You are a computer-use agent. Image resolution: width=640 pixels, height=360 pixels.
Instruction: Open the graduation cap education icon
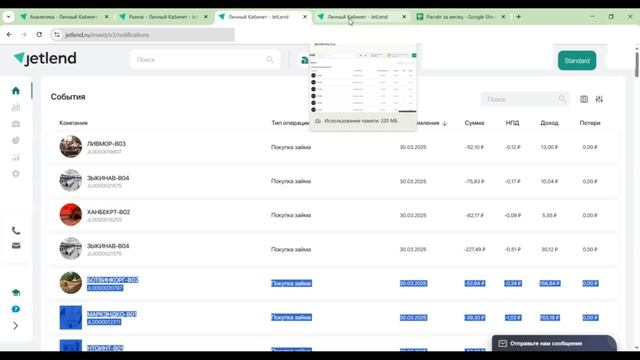[x=16, y=293]
